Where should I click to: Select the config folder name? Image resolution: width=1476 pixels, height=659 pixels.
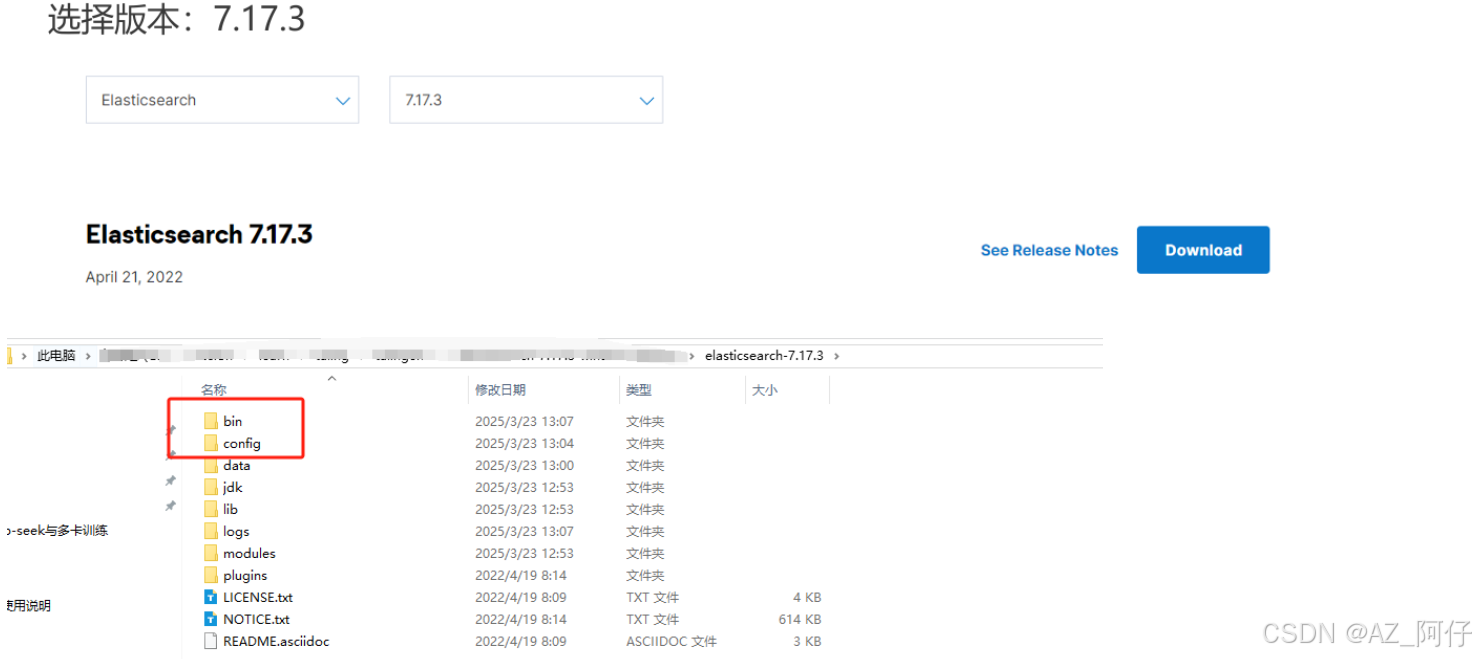pyautogui.click(x=242, y=443)
